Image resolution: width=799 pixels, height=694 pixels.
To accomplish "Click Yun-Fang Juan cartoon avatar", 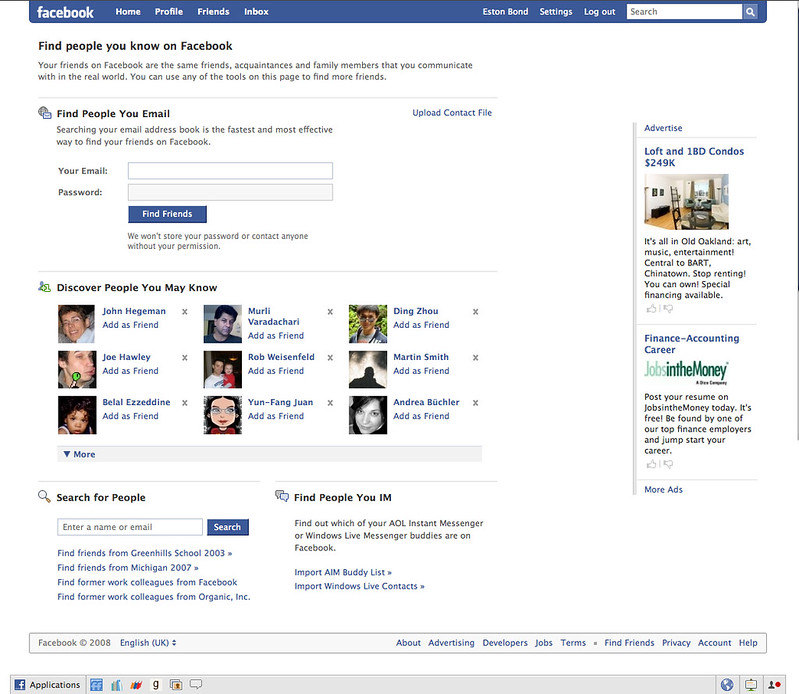I will point(223,415).
